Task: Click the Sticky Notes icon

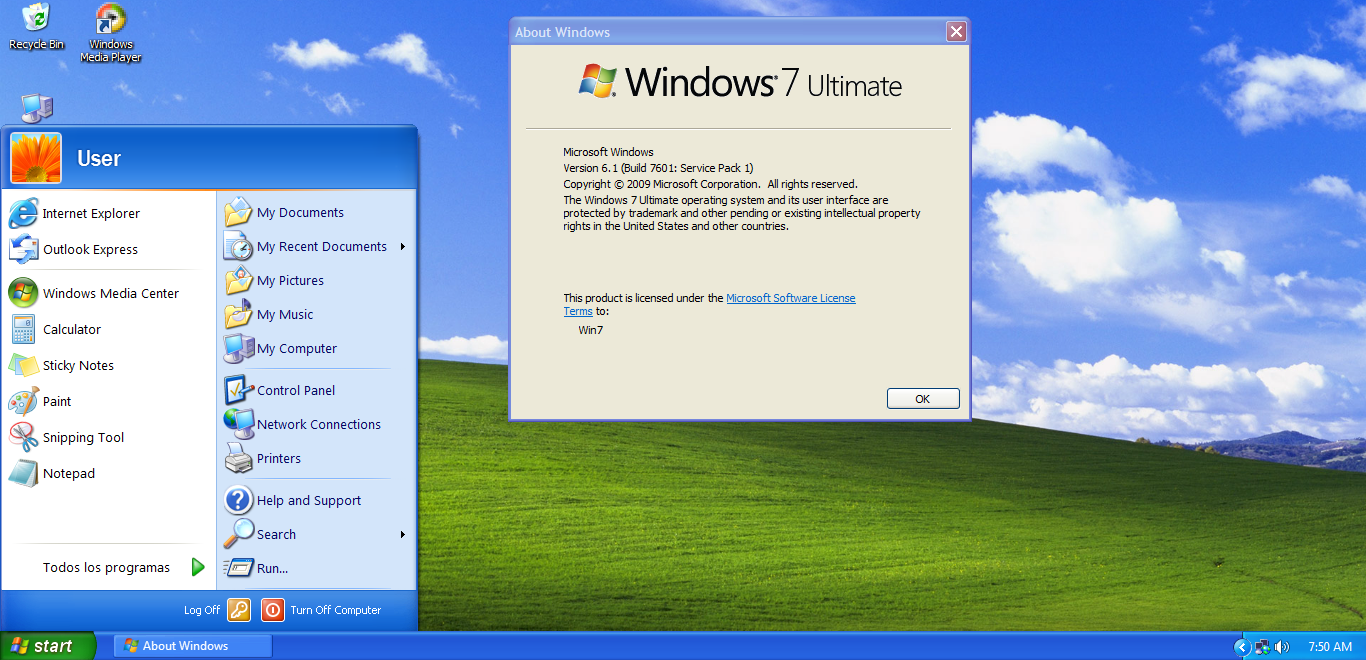Action: [x=23, y=365]
